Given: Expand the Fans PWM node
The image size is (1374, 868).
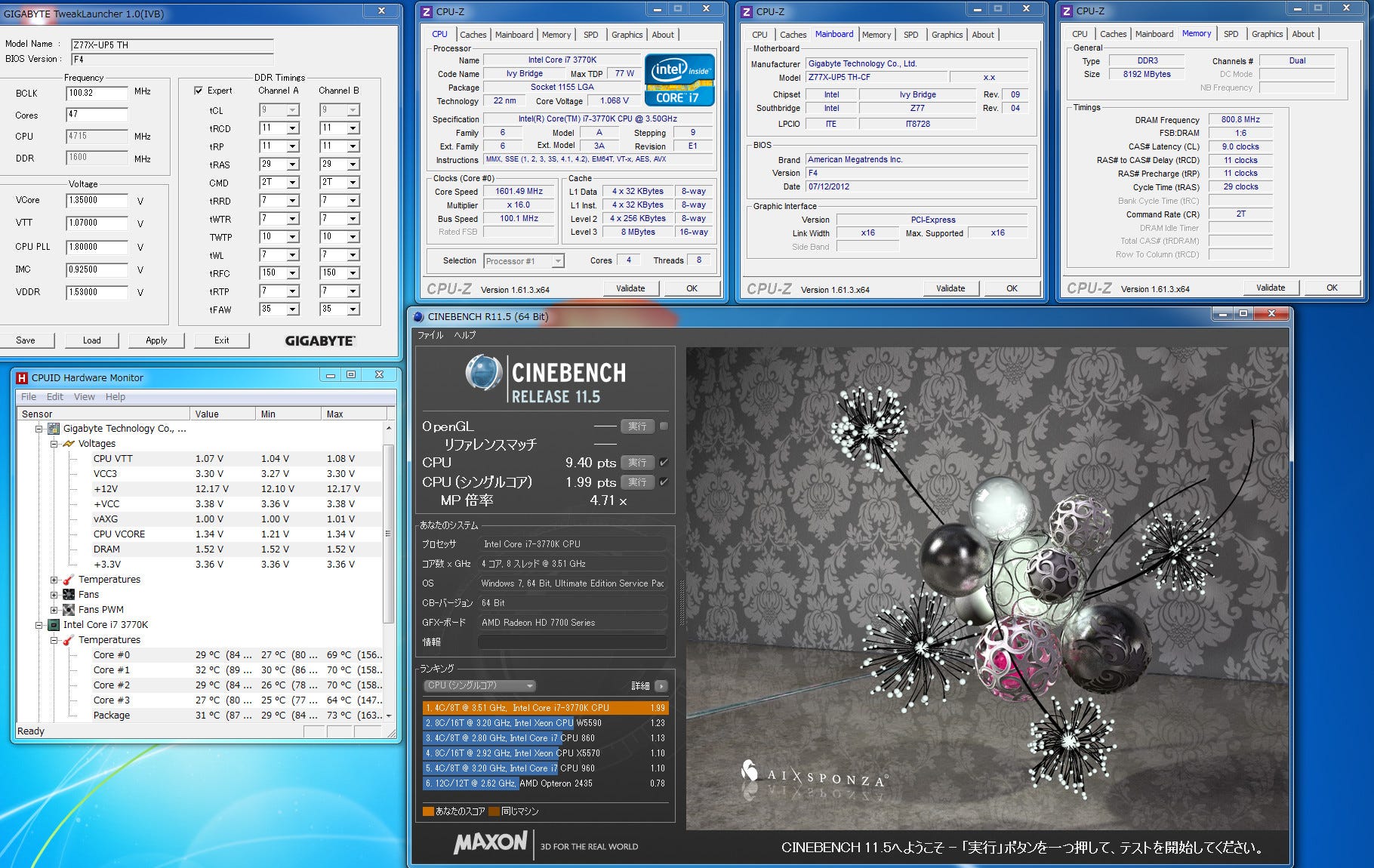Looking at the screenshot, I should [x=54, y=610].
